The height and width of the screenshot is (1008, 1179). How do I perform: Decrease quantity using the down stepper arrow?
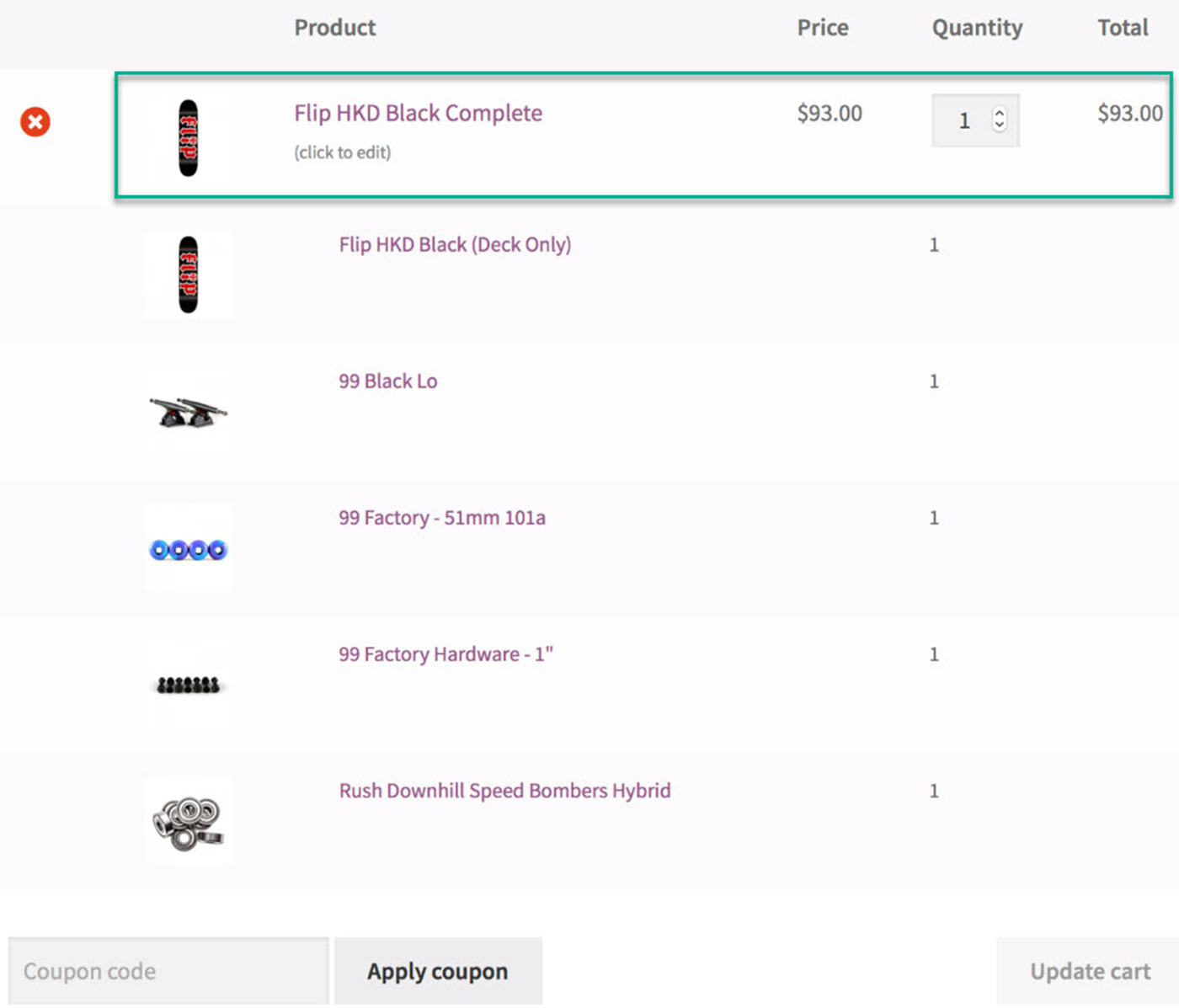(x=999, y=127)
